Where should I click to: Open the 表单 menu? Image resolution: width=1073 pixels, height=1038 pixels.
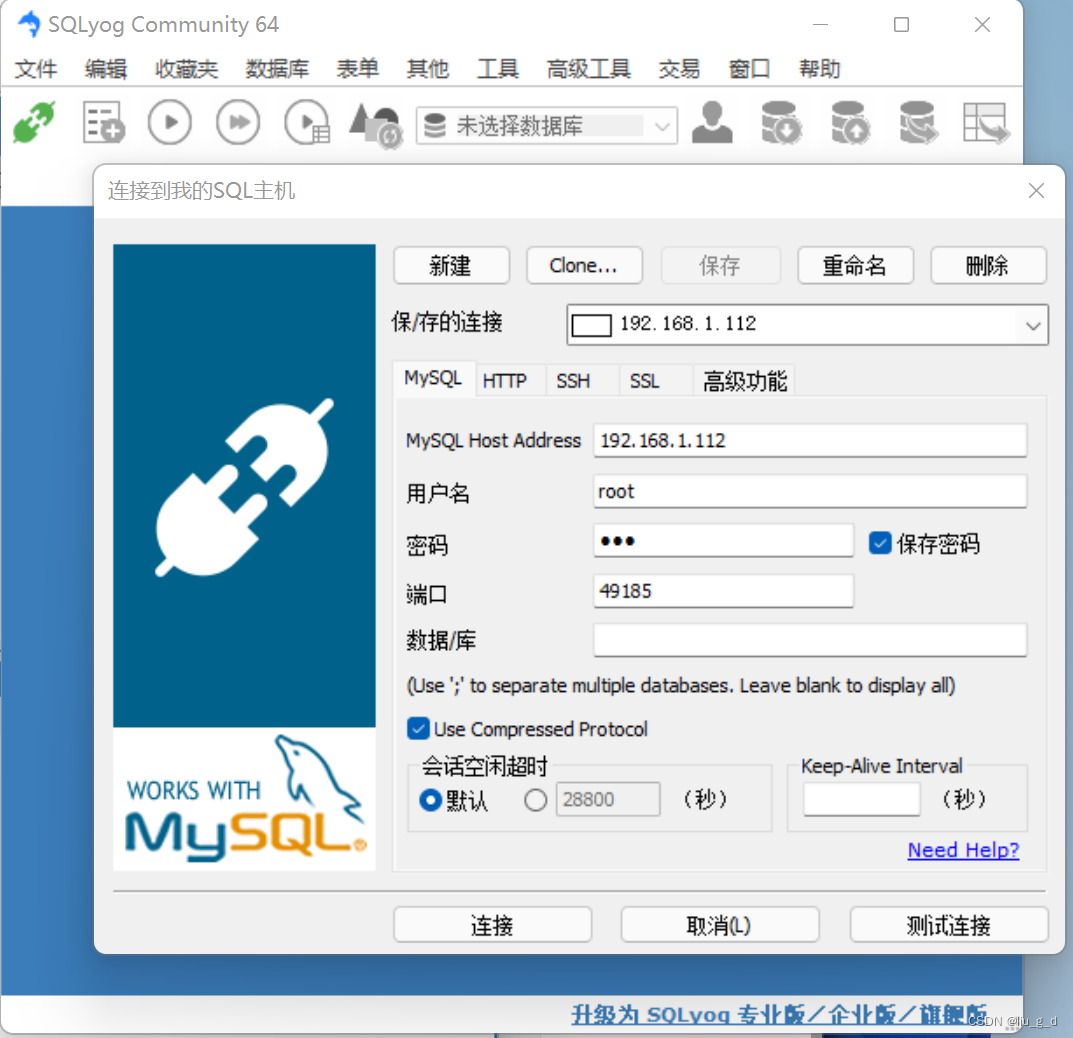[357, 68]
